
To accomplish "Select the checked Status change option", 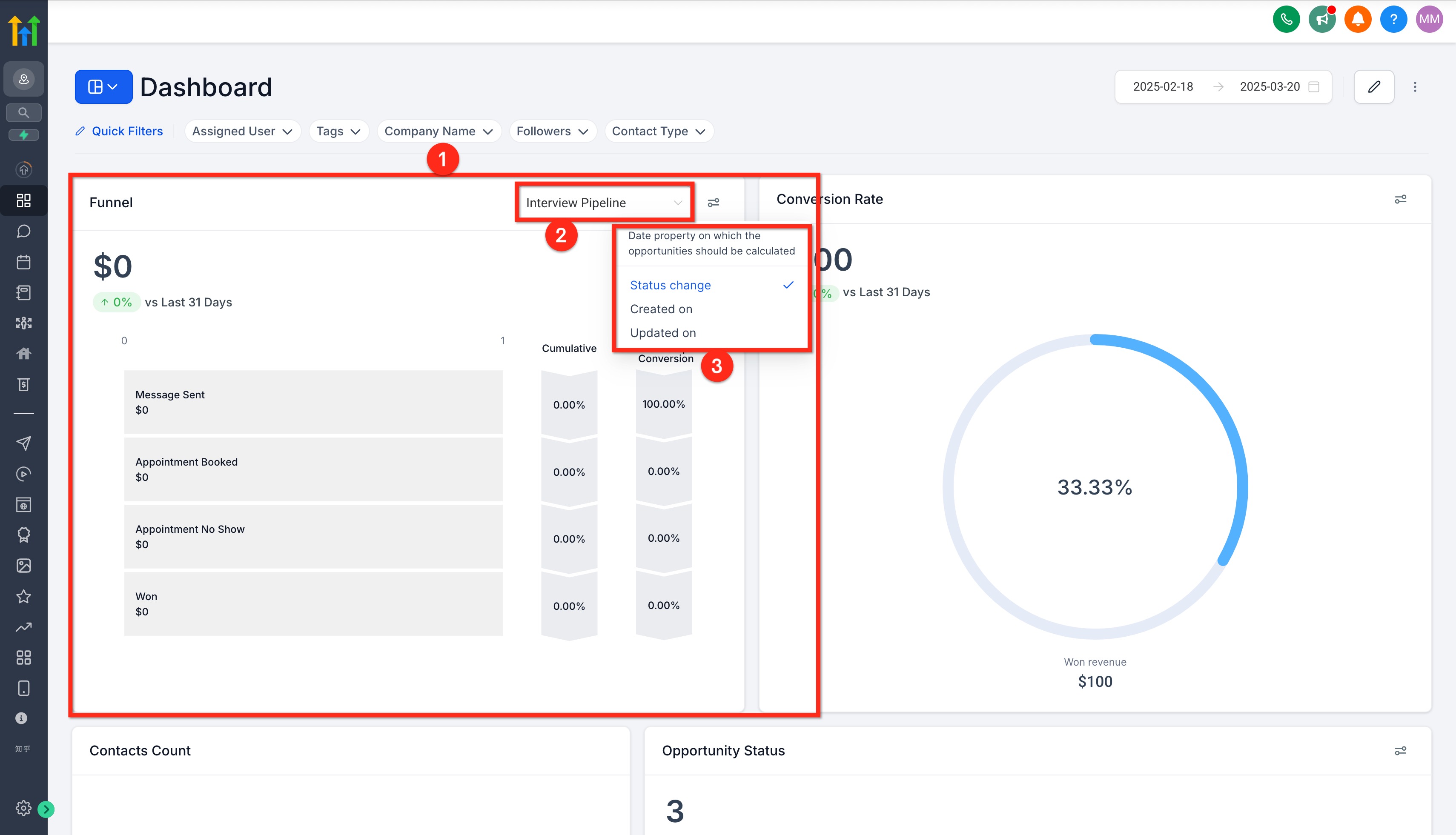I will [x=670, y=285].
